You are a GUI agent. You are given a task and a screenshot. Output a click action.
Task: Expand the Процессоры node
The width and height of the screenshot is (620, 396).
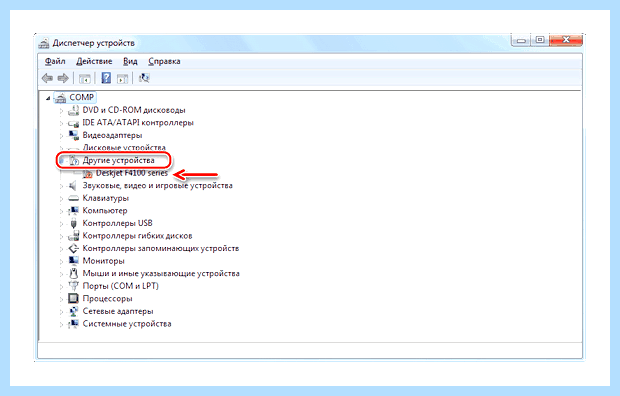point(61,299)
